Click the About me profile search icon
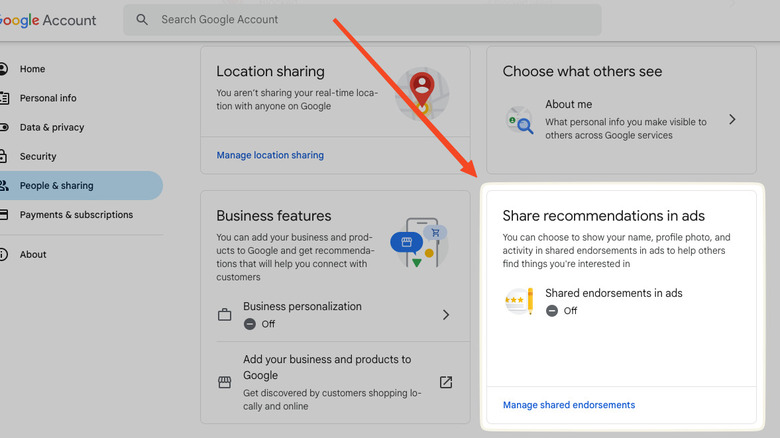 tap(519, 120)
